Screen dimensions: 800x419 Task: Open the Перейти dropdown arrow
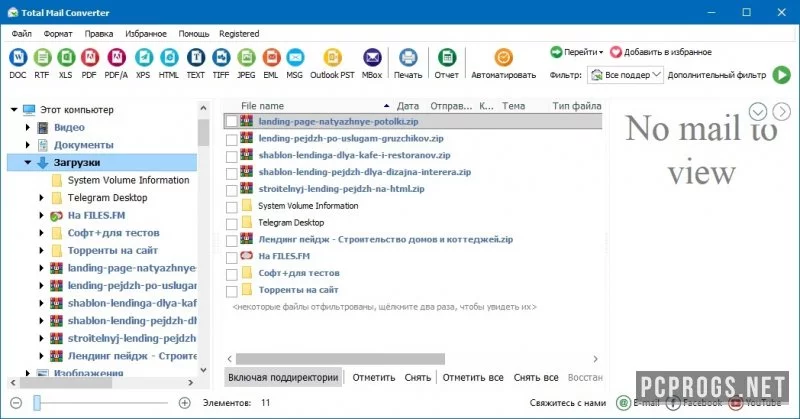coord(601,52)
